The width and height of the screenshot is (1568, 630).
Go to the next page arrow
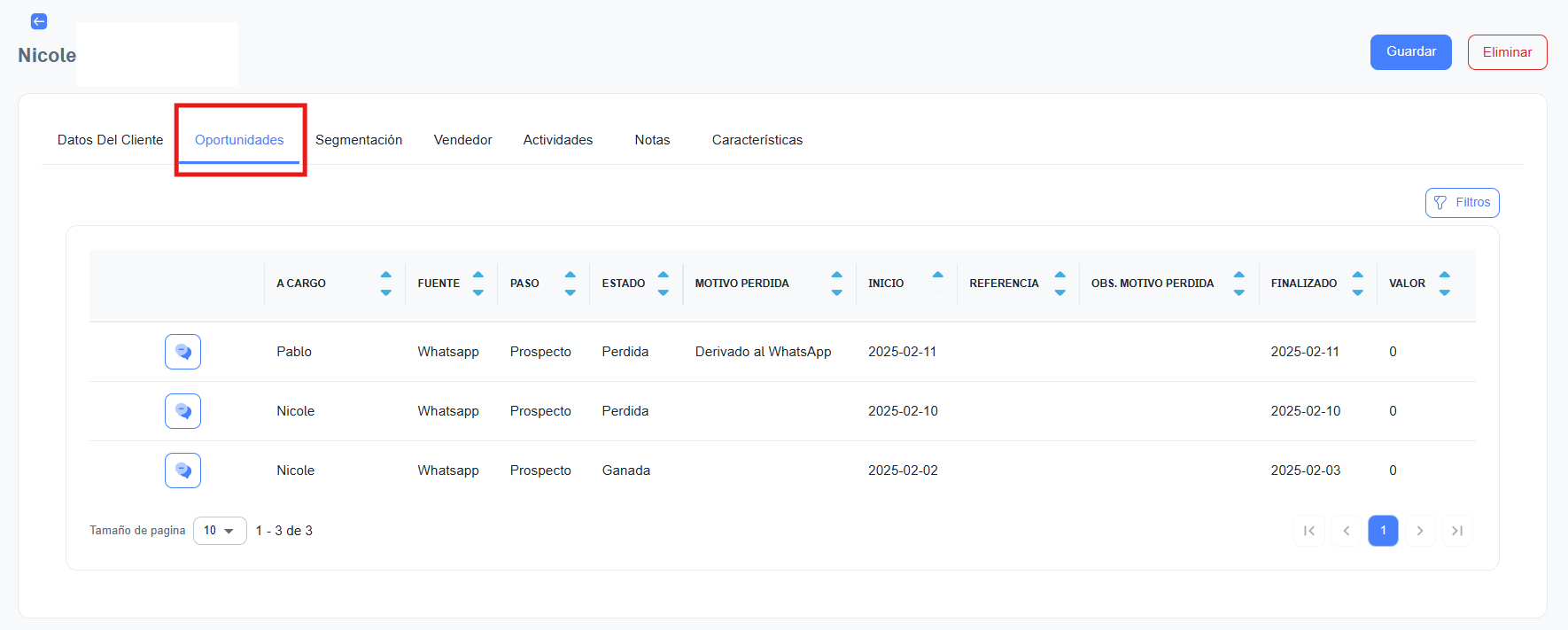[1420, 531]
